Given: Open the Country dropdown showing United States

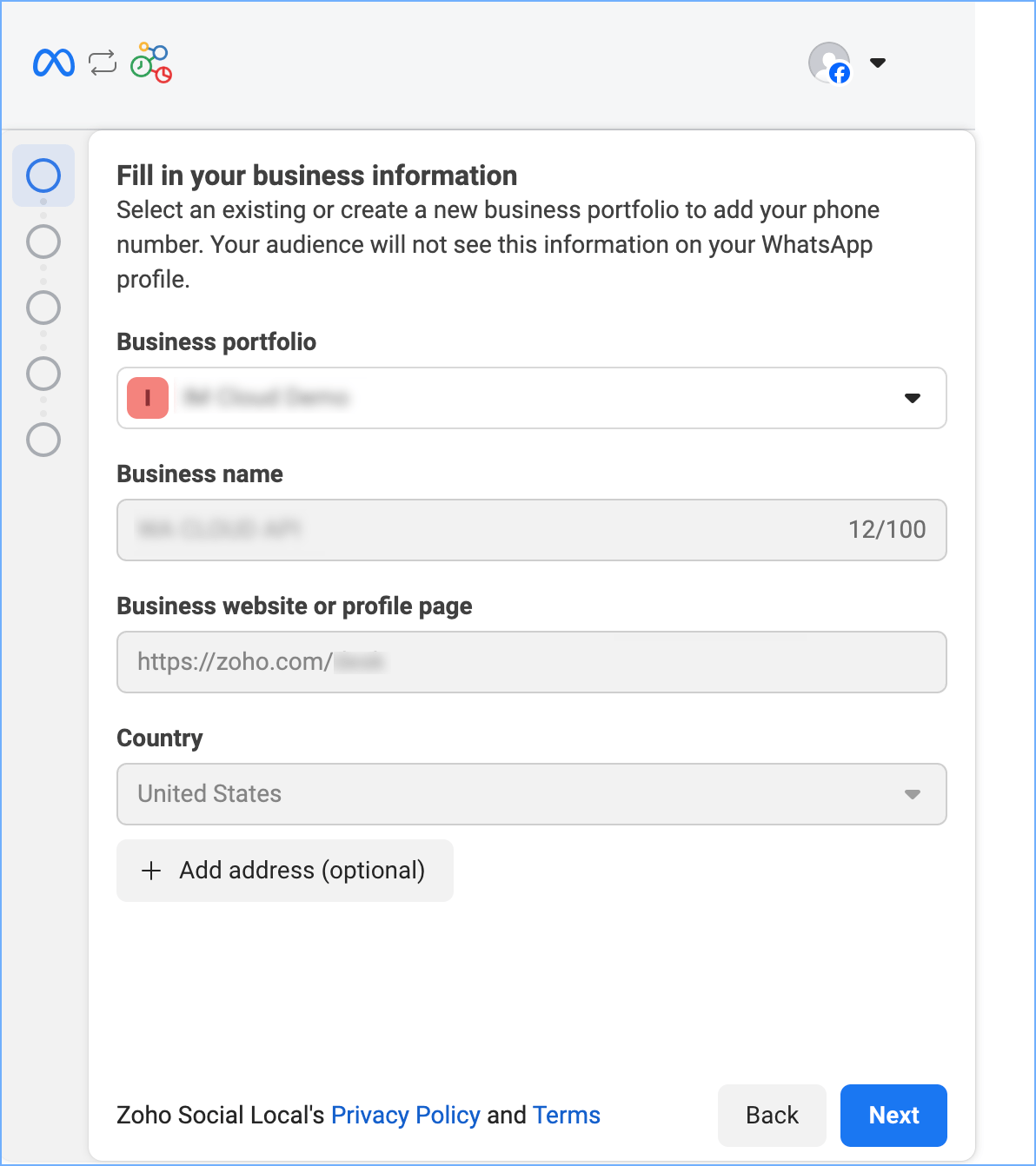Looking at the screenshot, I should coord(531,794).
